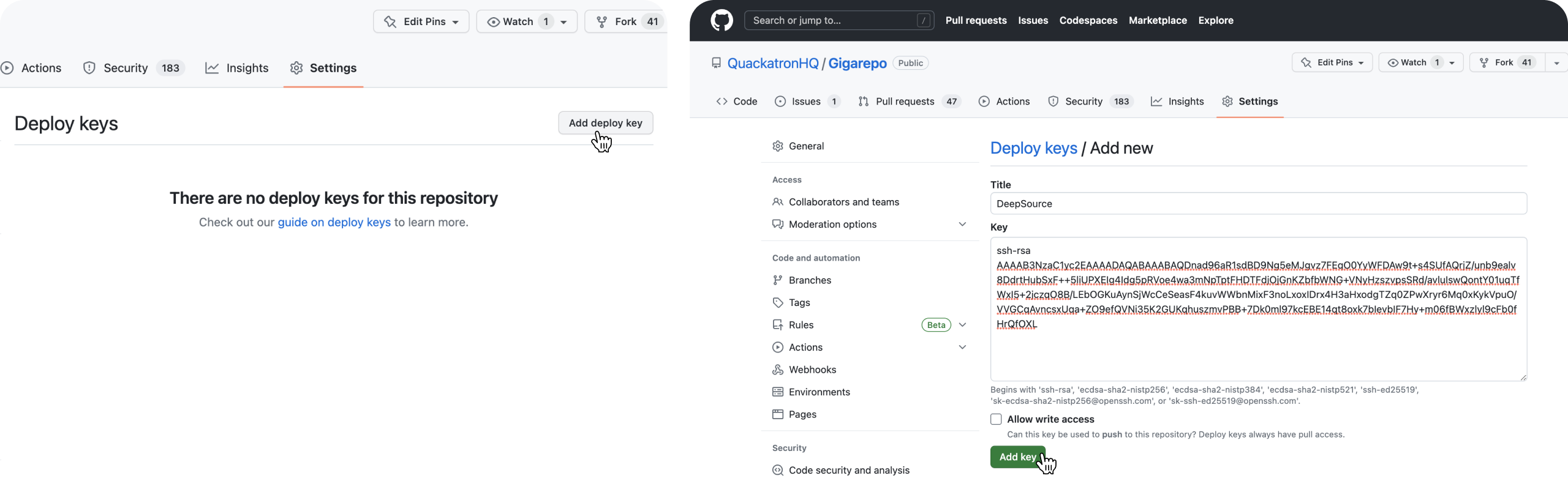Image resolution: width=1568 pixels, height=481 pixels.
Task: Switch to Actions tab in right window
Action: [1005, 102]
